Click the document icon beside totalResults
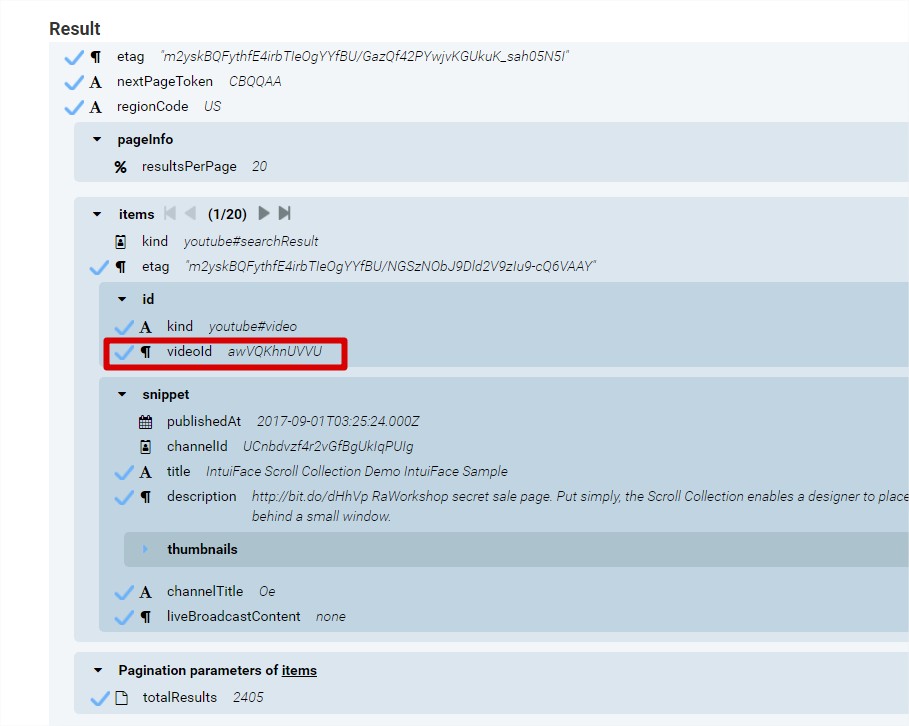Viewport: 909px width, 726px height. coord(121,698)
